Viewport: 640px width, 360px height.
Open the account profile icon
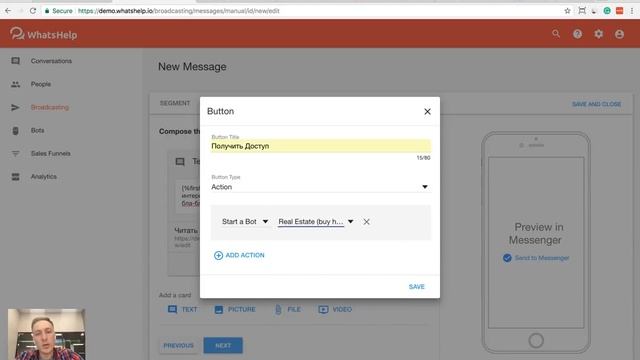619,34
